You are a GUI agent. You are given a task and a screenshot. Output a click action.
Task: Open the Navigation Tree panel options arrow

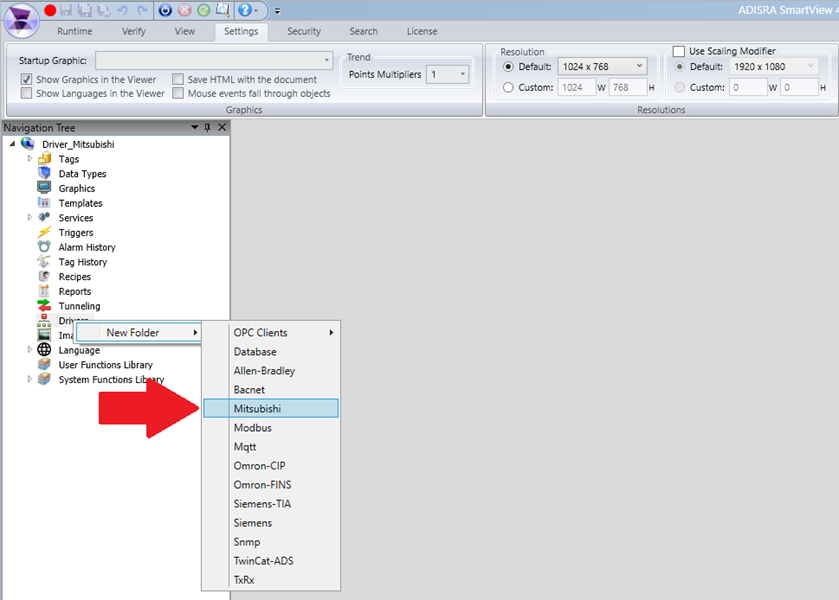pos(195,127)
